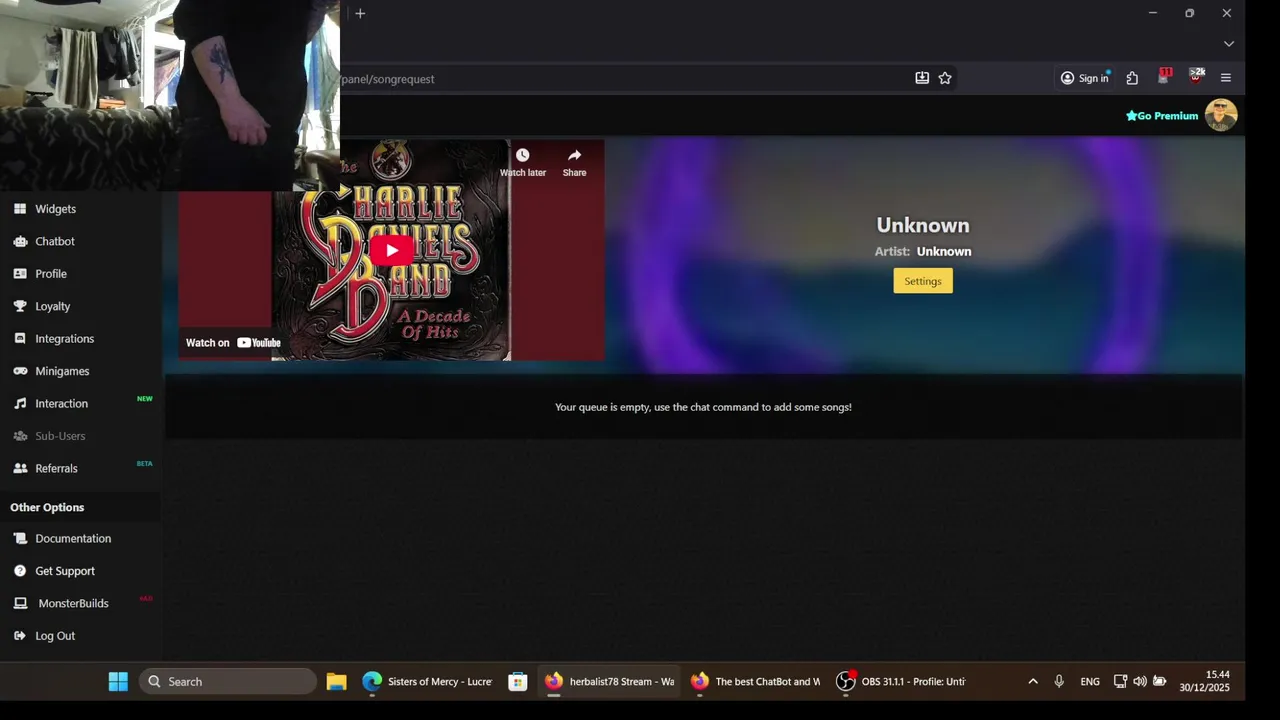Click the empty queue message text
Screen dimensions: 1280x720
pos(703,407)
